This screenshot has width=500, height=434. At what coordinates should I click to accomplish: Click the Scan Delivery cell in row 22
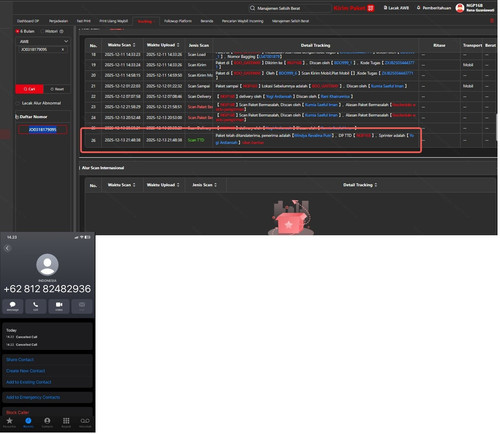[199, 96]
